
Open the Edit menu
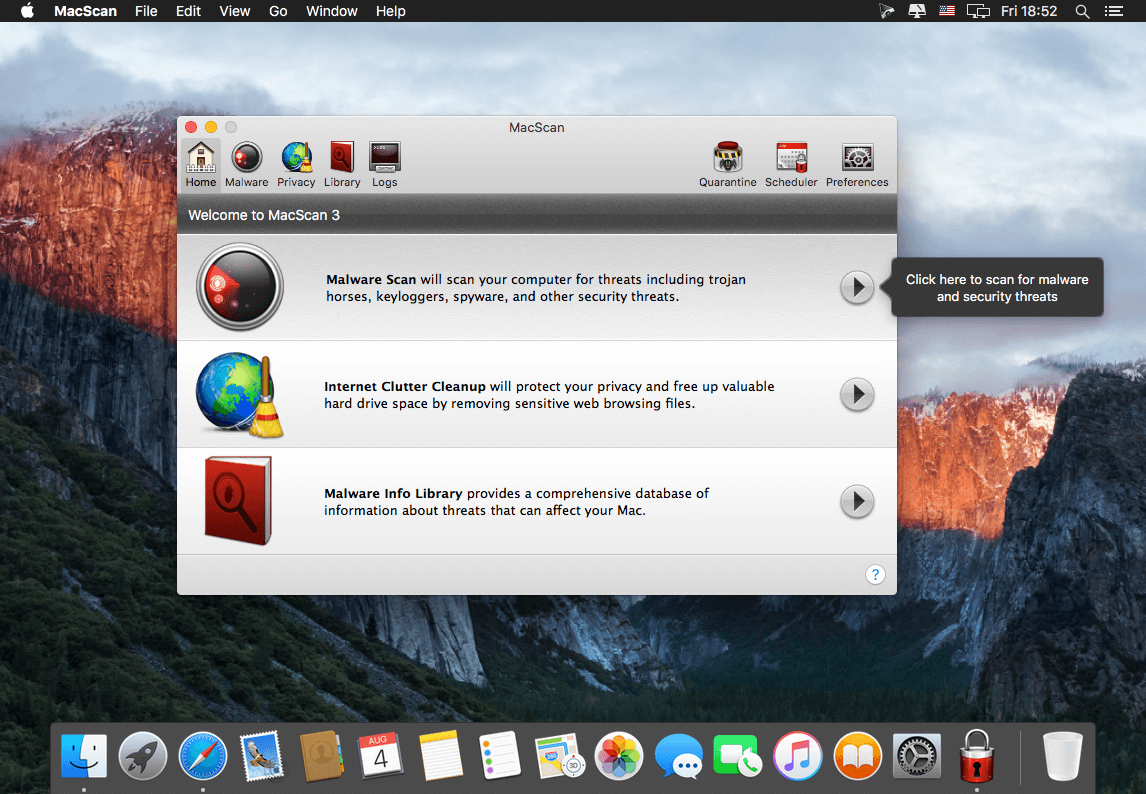188,11
